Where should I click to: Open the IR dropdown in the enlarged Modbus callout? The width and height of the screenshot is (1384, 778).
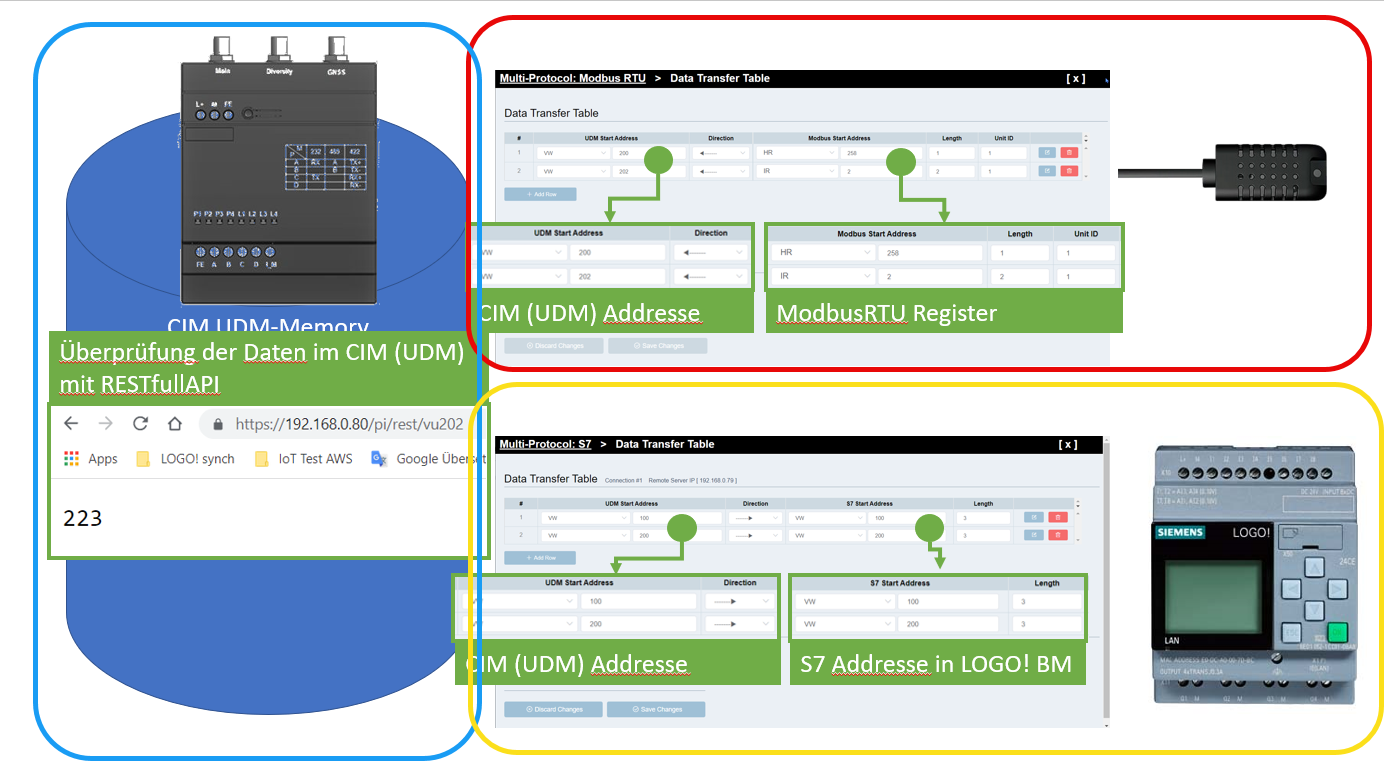click(x=824, y=276)
